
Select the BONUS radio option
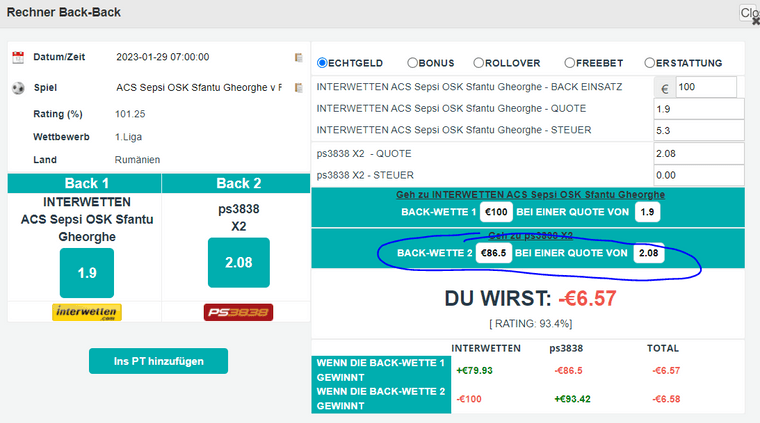click(412, 63)
